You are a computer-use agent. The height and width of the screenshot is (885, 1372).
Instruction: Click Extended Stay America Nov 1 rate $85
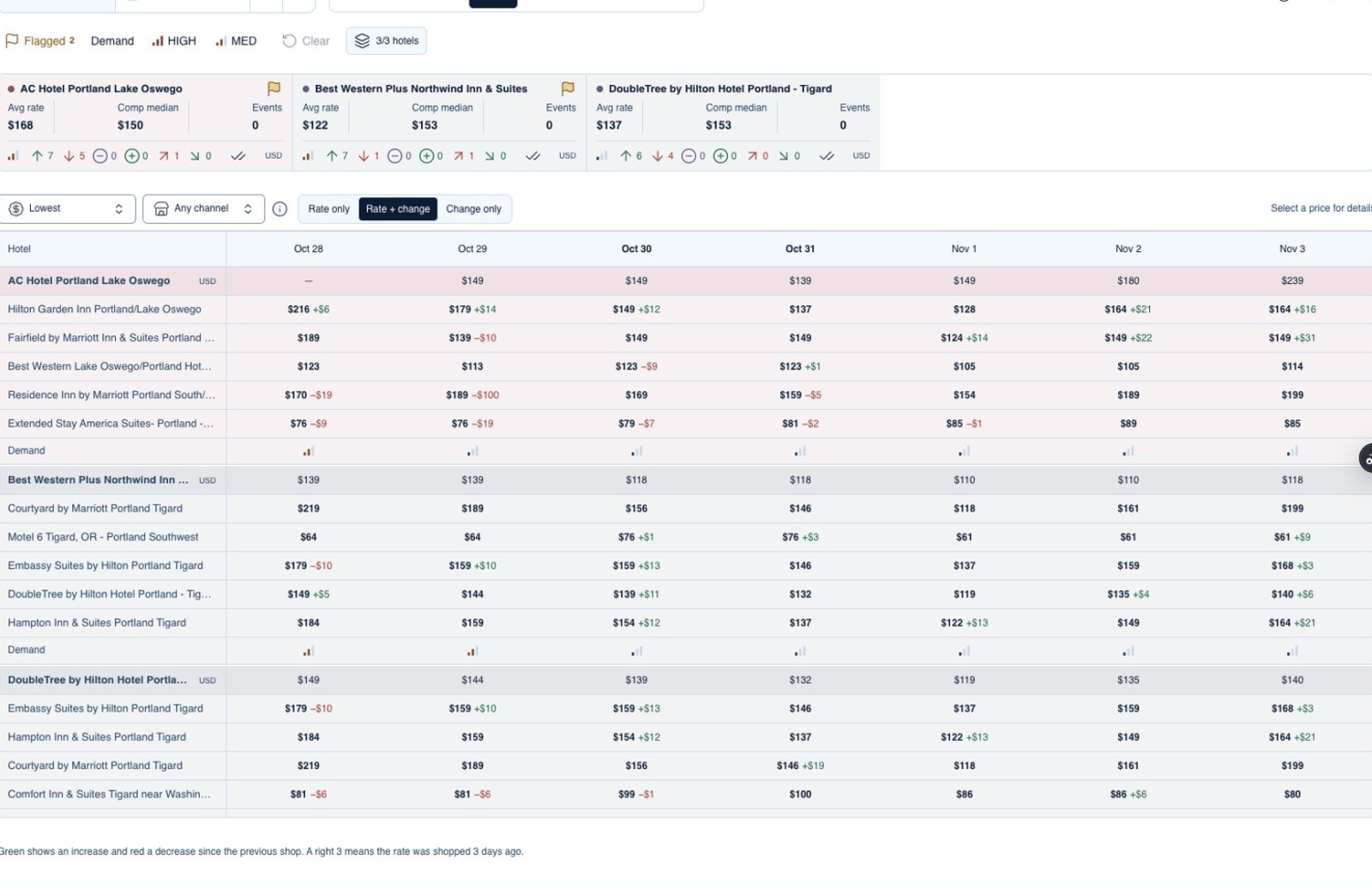coord(964,424)
